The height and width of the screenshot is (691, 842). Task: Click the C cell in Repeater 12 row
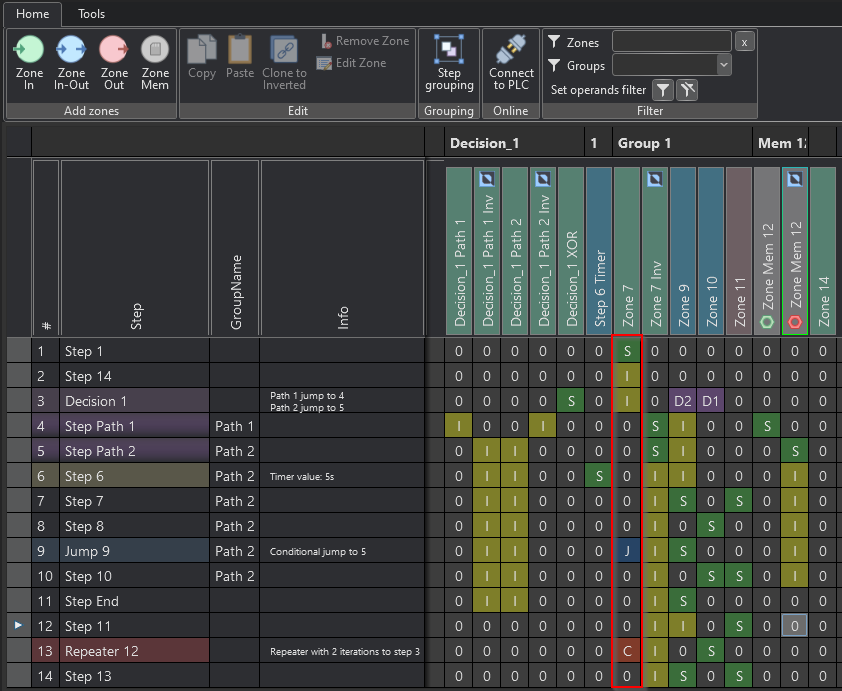click(x=627, y=651)
